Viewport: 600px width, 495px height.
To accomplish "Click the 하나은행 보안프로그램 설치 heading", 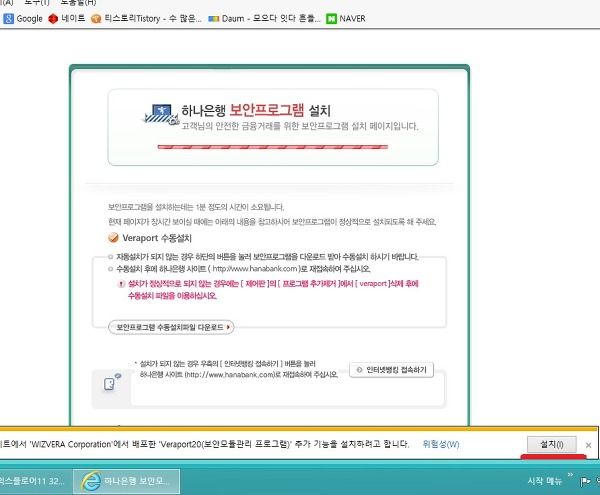I will pos(256,110).
